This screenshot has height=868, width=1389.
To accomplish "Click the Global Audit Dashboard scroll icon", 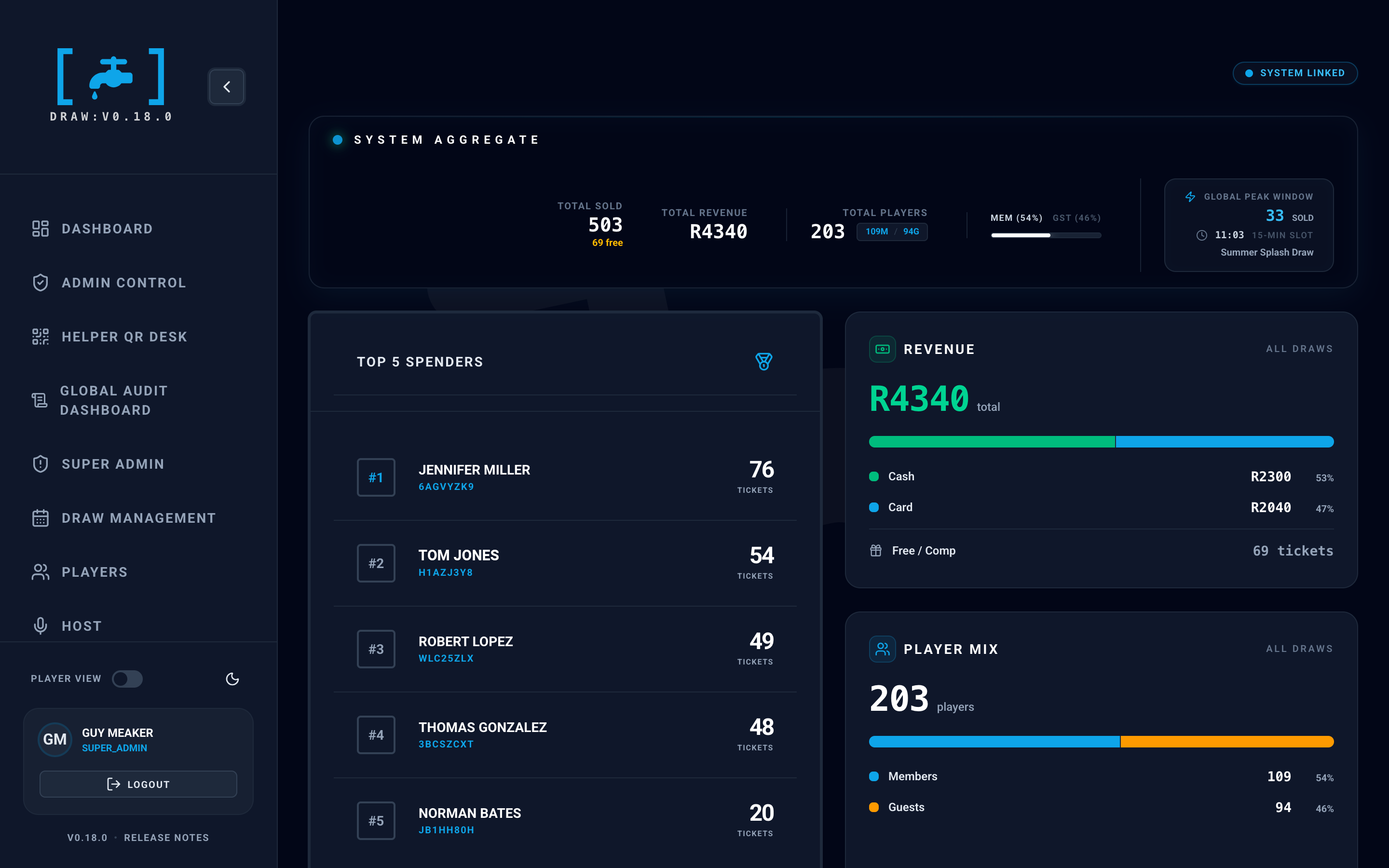I will [39, 400].
